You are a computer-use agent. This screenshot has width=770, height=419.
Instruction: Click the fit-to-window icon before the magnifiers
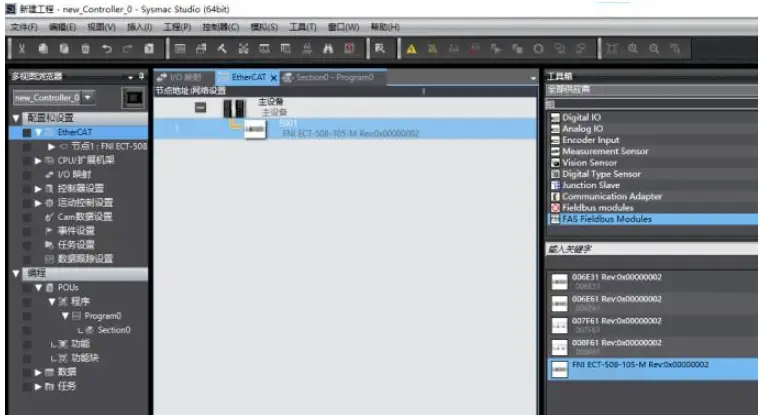tap(612, 49)
